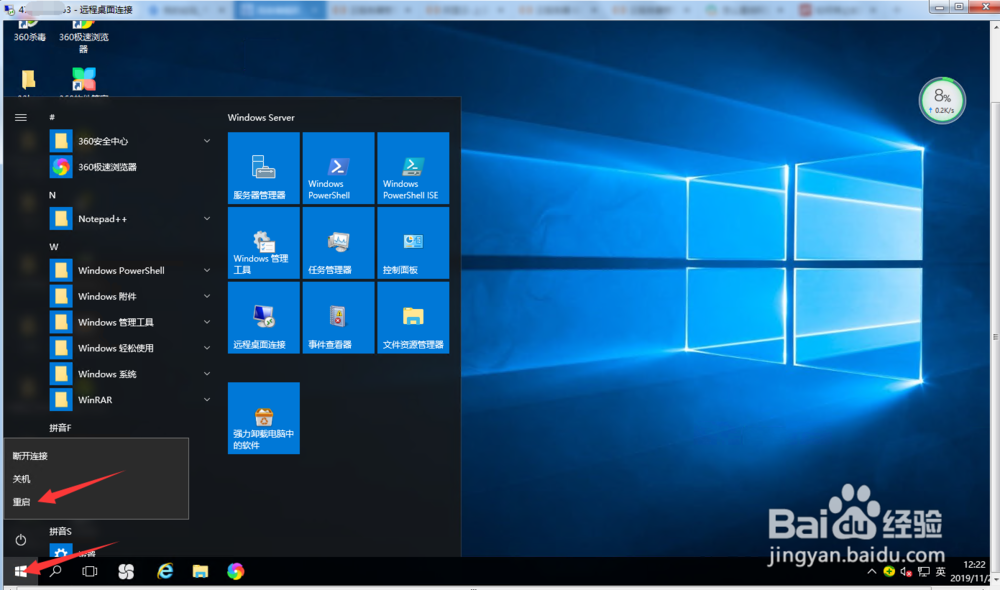Screen dimensions: 1000x590
Task: Expand the Windows 轻松使用 folder chevron
Action: (x=207, y=348)
